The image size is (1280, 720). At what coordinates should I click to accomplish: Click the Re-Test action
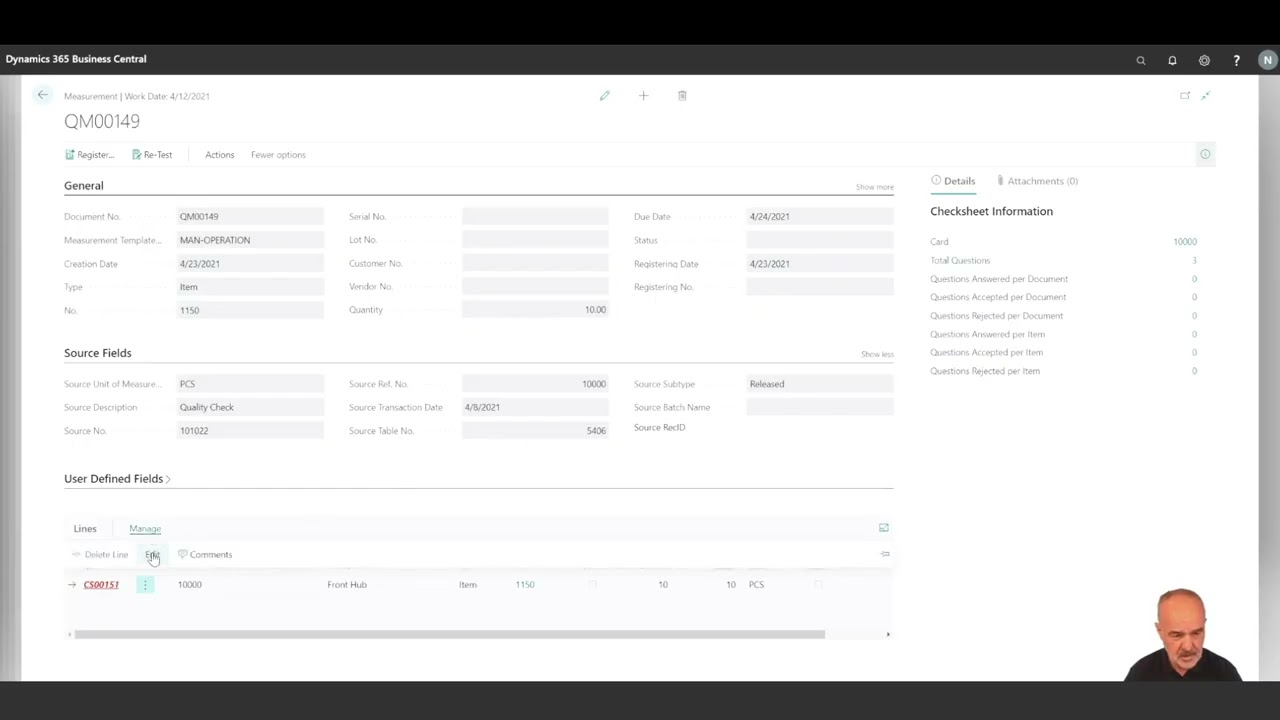tap(152, 155)
